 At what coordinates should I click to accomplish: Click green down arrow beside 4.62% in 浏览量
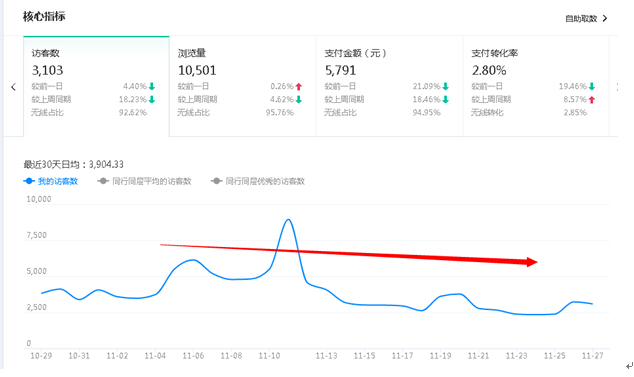(299, 100)
